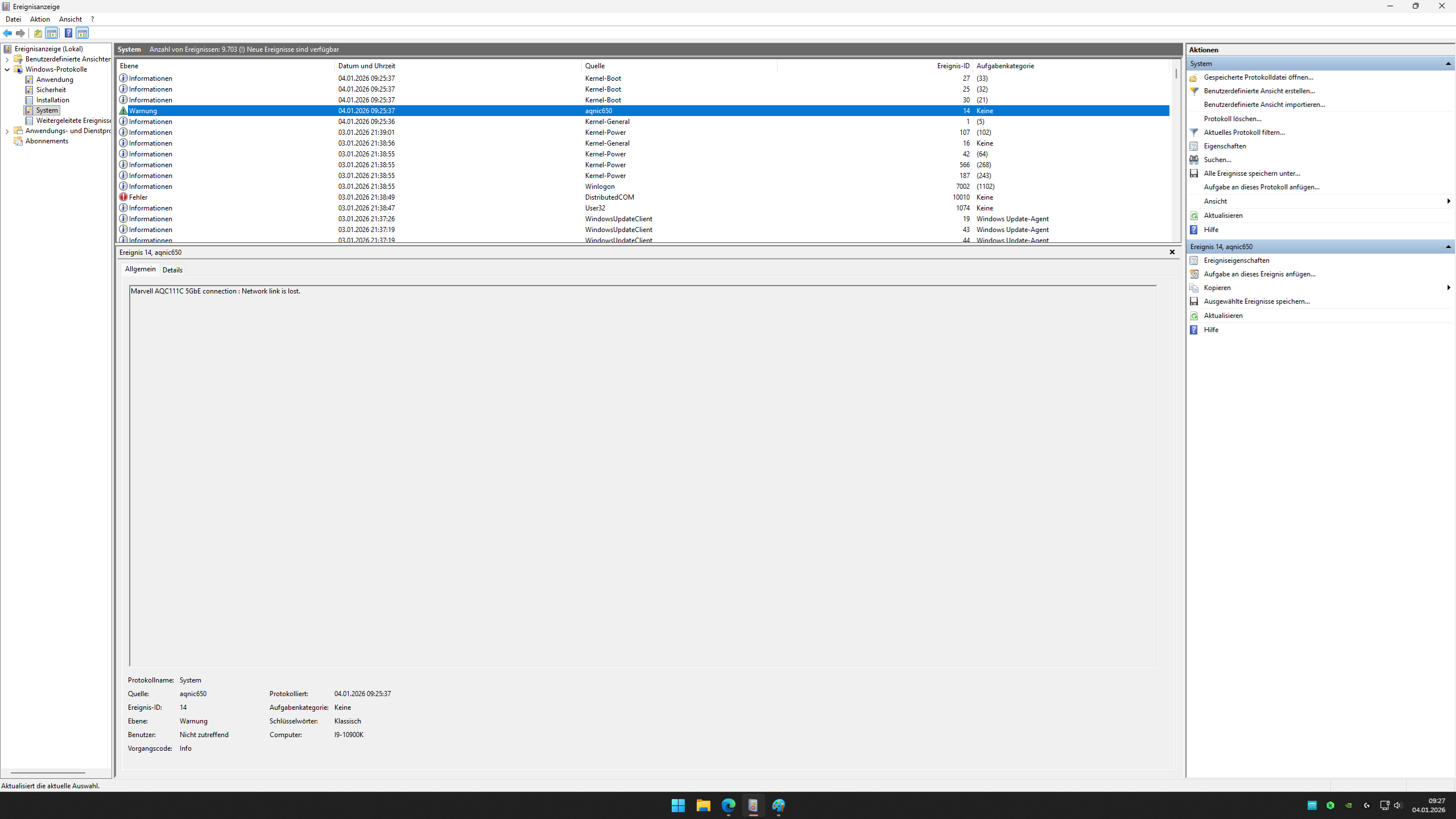Open Windows Start button on taskbar
Viewport: 1456px width, 819px height.
(x=678, y=805)
